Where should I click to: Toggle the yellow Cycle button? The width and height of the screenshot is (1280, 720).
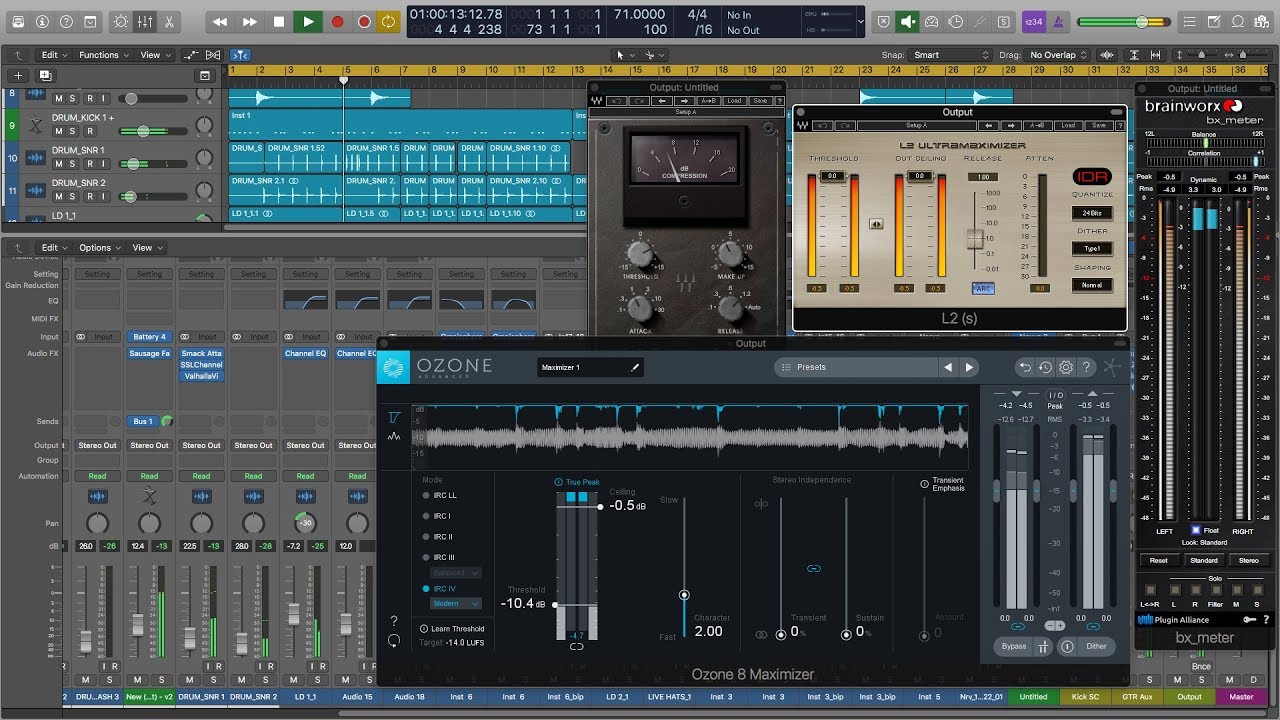(388, 21)
